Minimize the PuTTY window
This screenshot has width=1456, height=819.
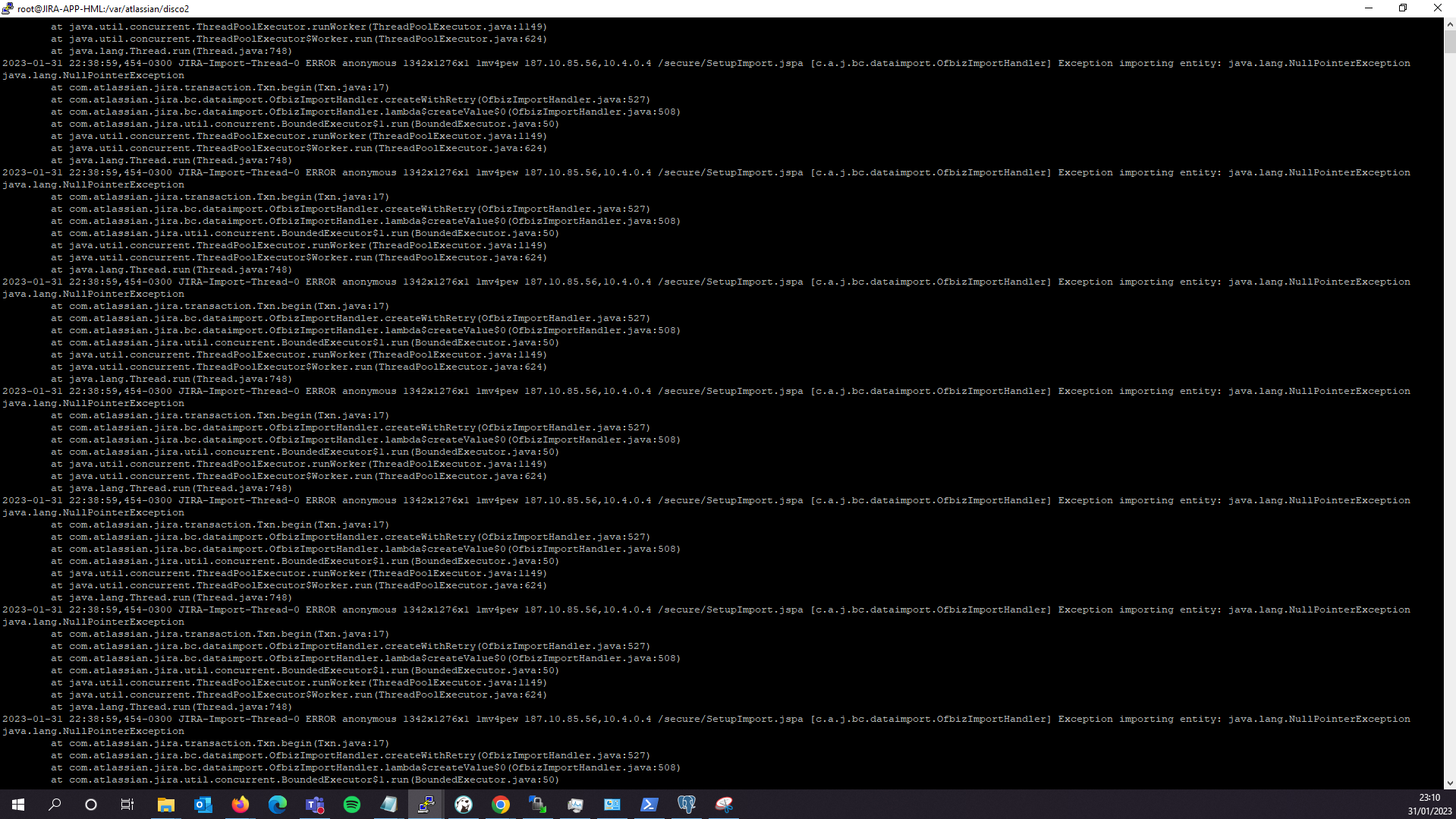tap(1369, 8)
